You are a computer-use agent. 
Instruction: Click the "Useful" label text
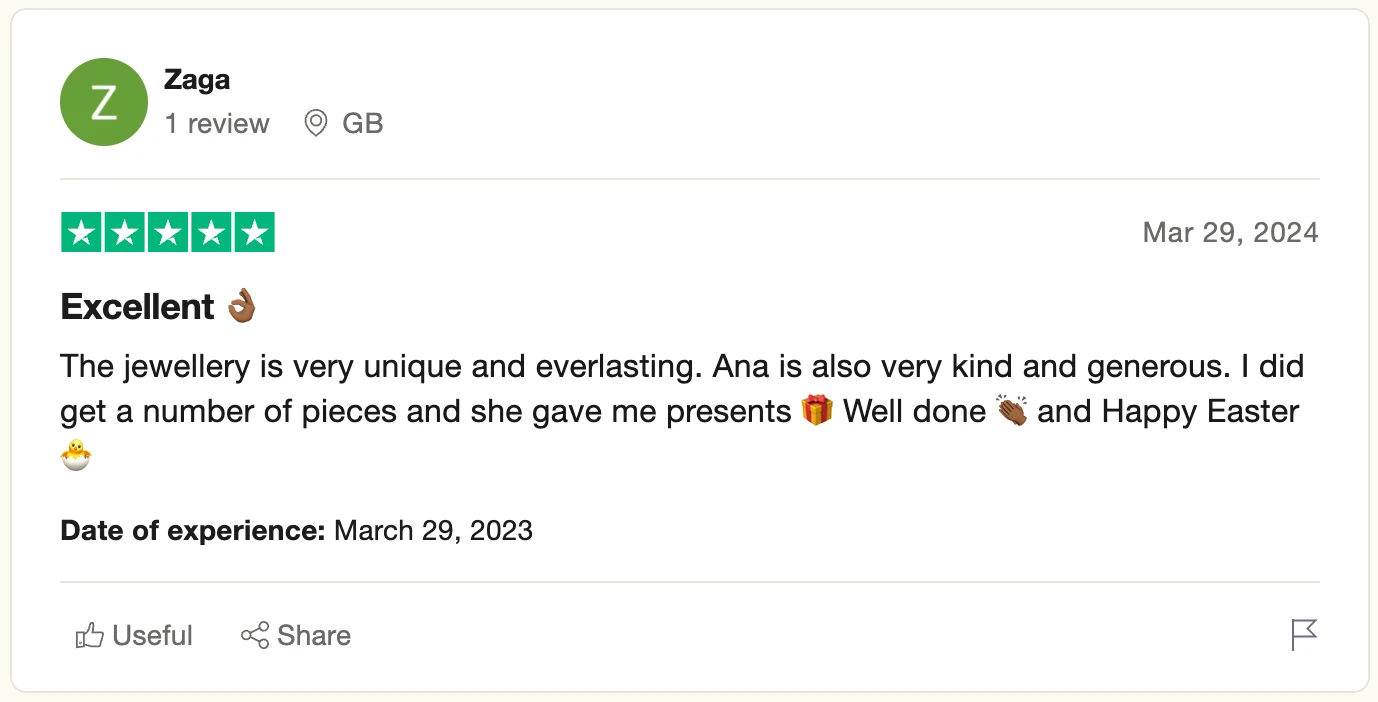pyautogui.click(x=152, y=636)
